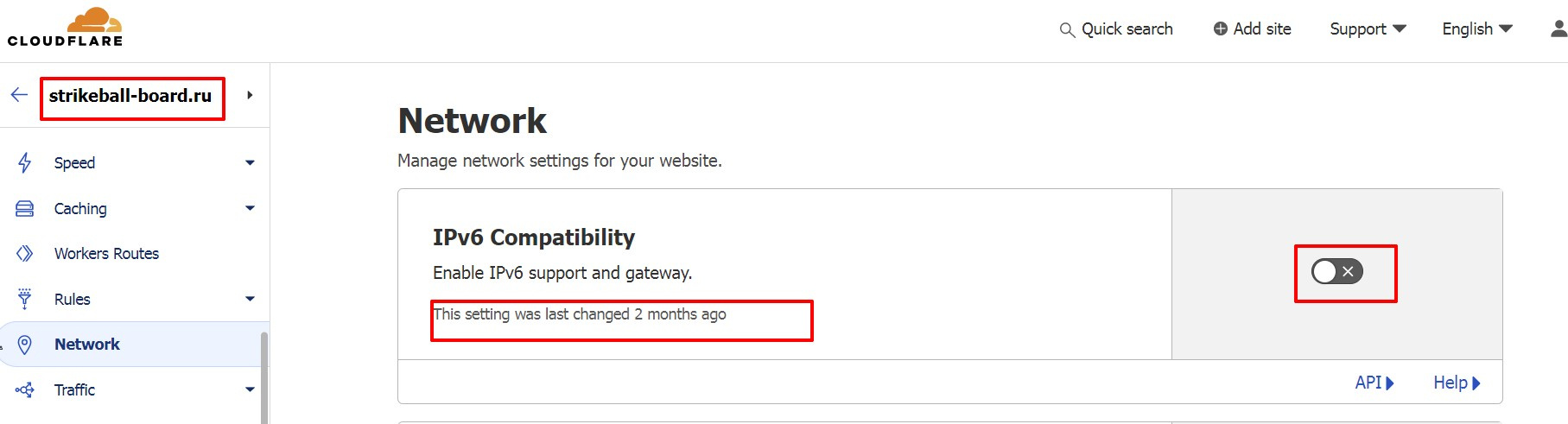Open the English language dropdown

1476,29
